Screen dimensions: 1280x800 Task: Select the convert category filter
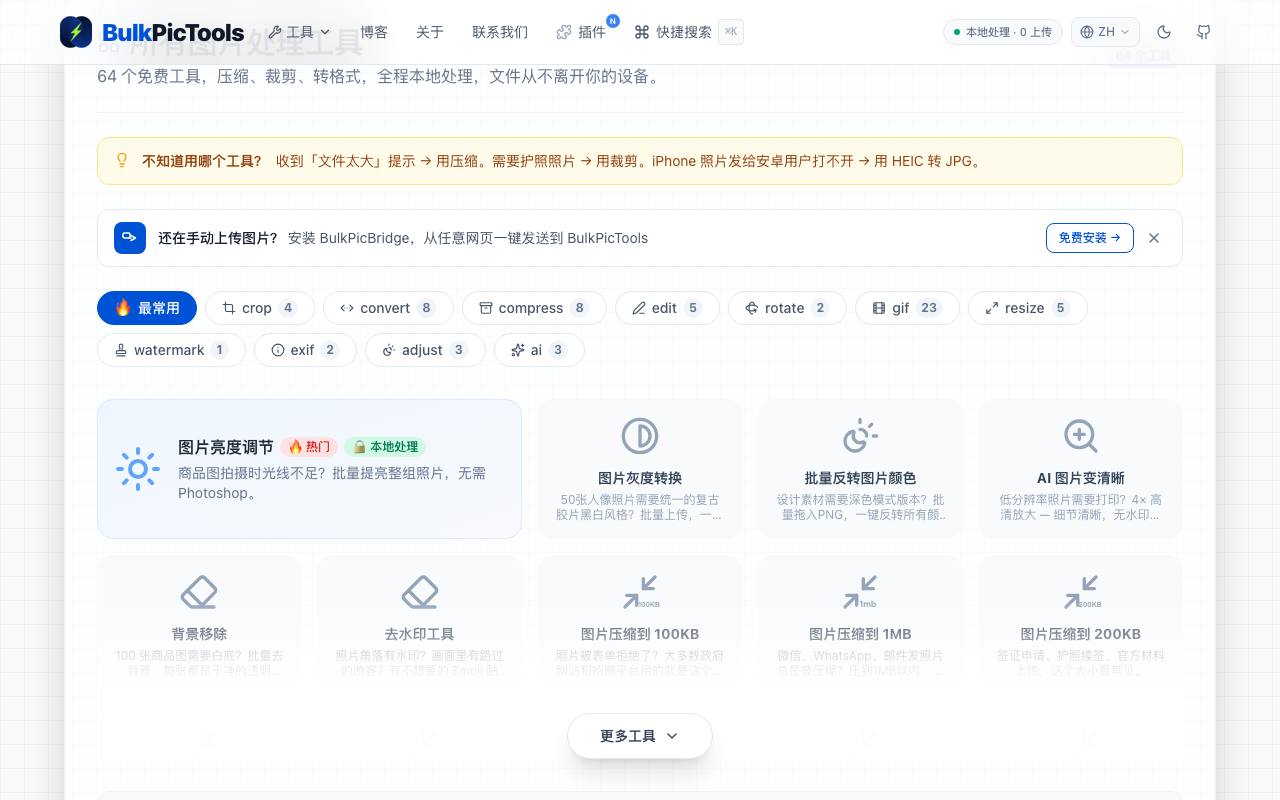coord(388,308)
